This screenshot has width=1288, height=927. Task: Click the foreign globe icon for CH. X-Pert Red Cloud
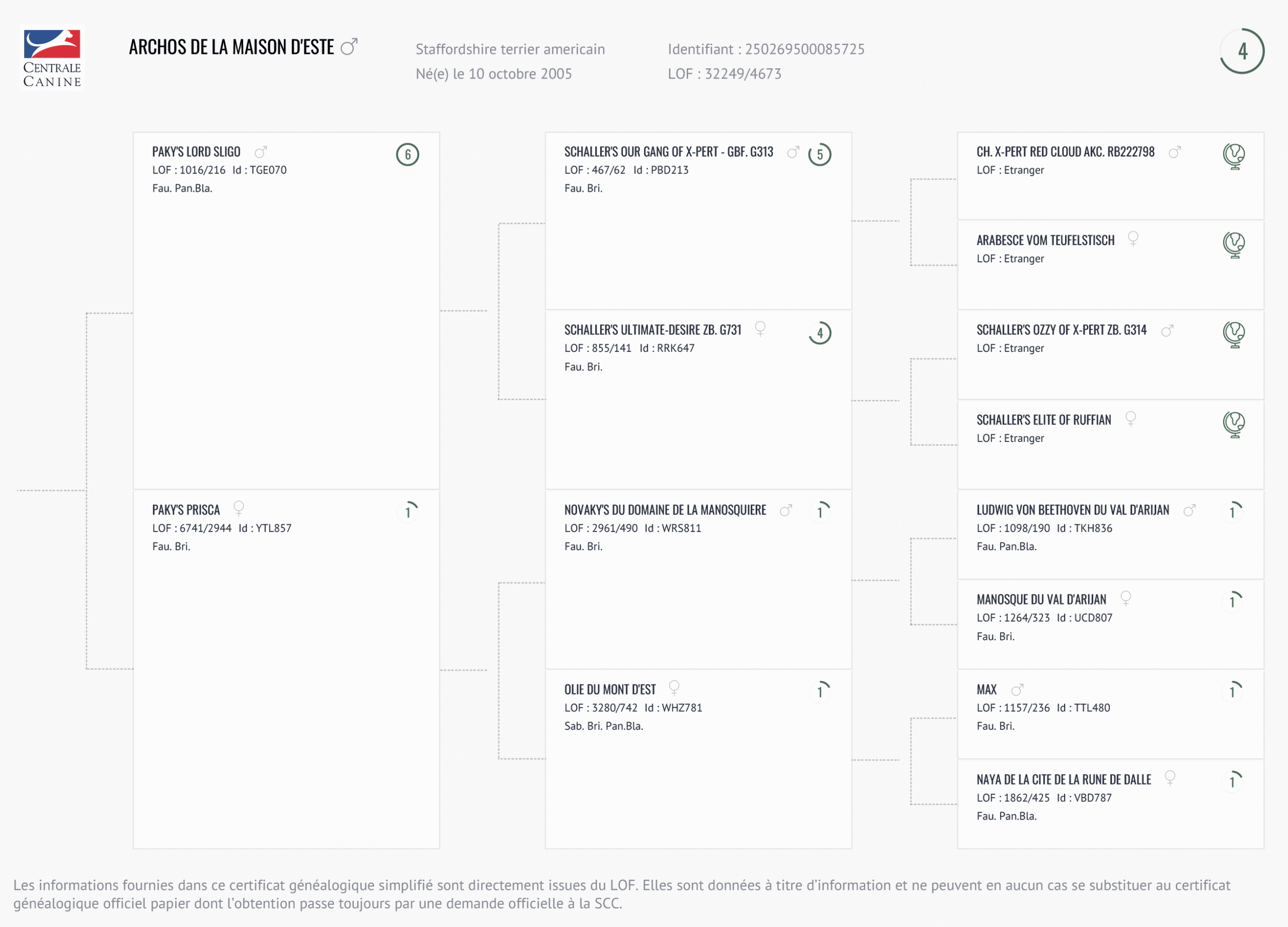point(1234,156)
